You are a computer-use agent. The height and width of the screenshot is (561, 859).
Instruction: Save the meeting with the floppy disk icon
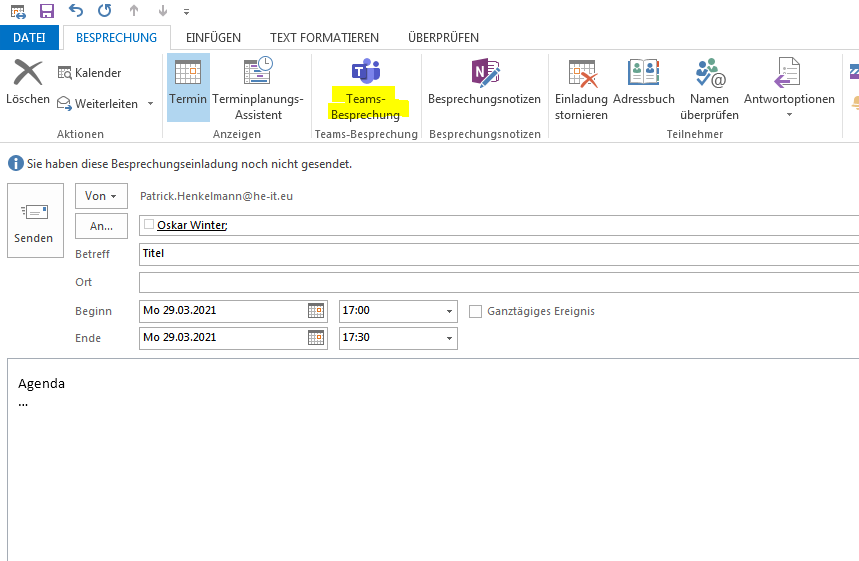click(x=46, y=11)
